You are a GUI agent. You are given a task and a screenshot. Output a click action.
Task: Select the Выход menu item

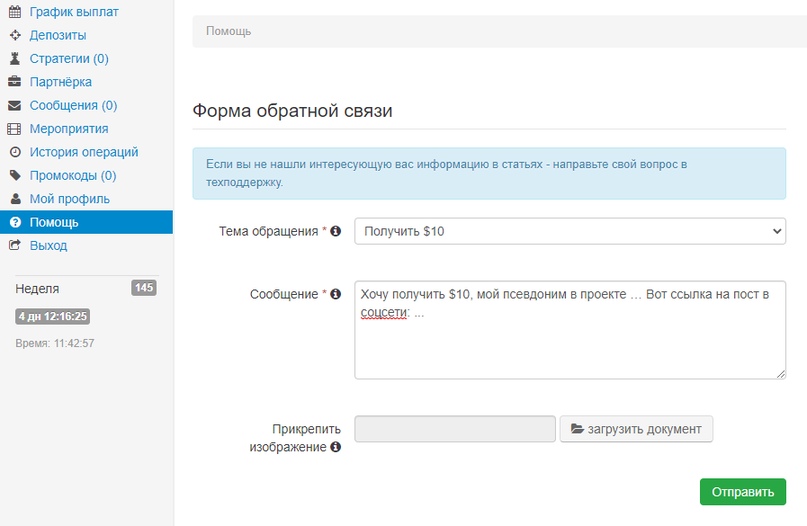(48, 245)
